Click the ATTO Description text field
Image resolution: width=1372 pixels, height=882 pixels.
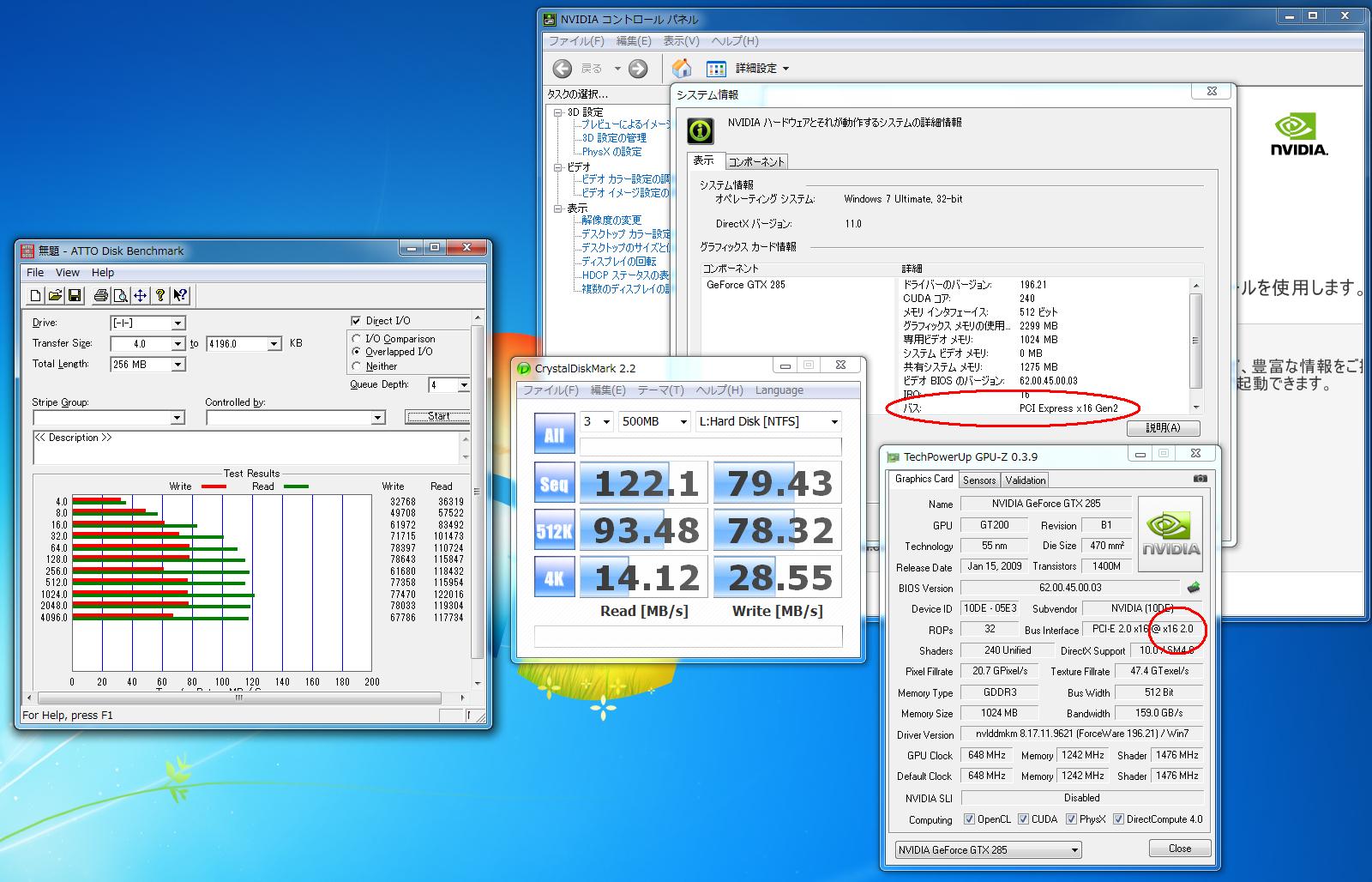click(x=247, y=447)
